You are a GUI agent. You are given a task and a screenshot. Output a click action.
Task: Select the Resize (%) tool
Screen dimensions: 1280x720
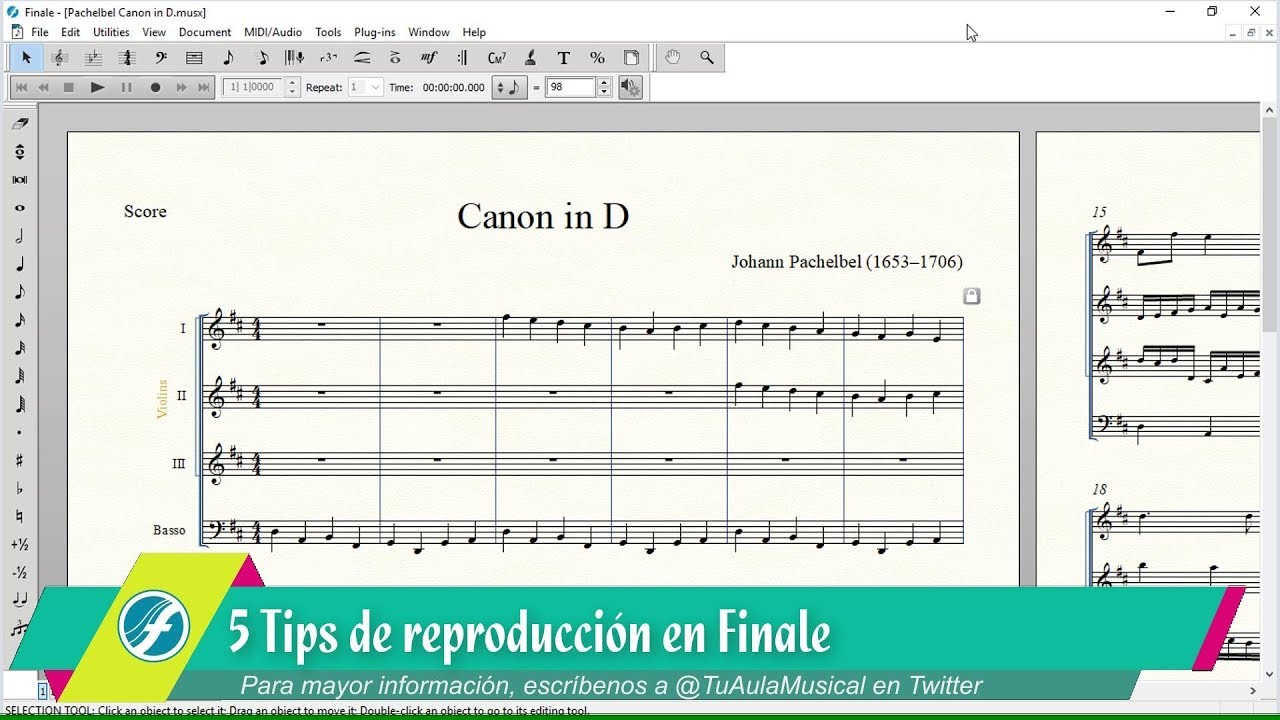(597, 58)
